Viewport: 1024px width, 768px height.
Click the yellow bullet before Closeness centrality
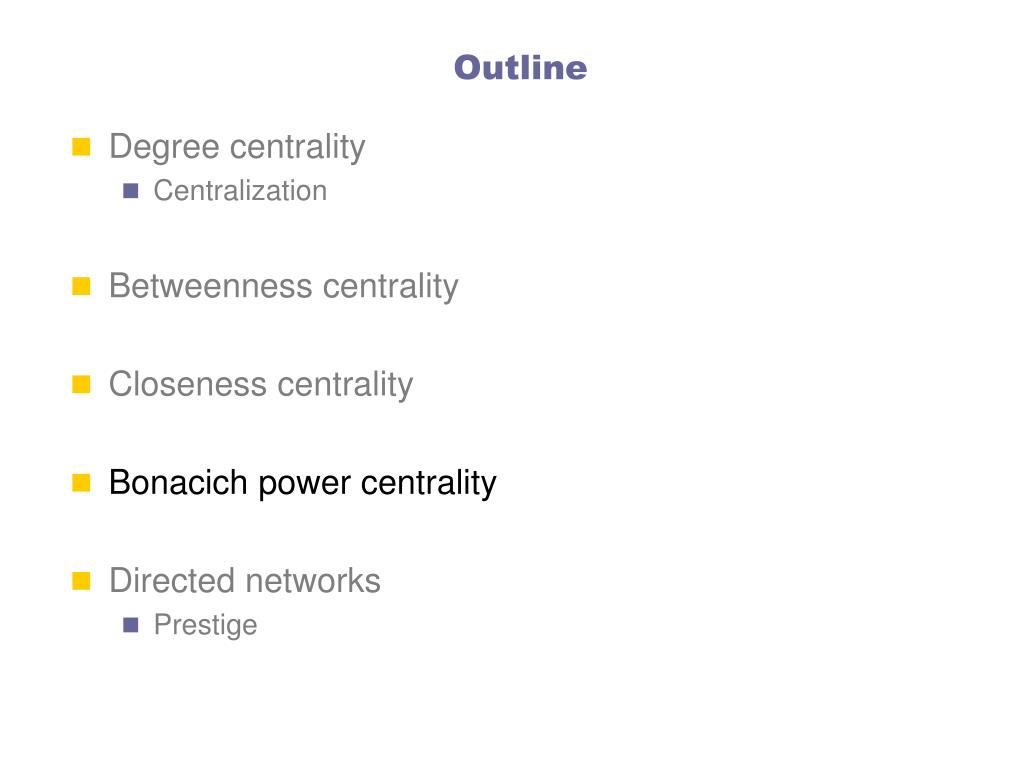[x=81, y=384]
